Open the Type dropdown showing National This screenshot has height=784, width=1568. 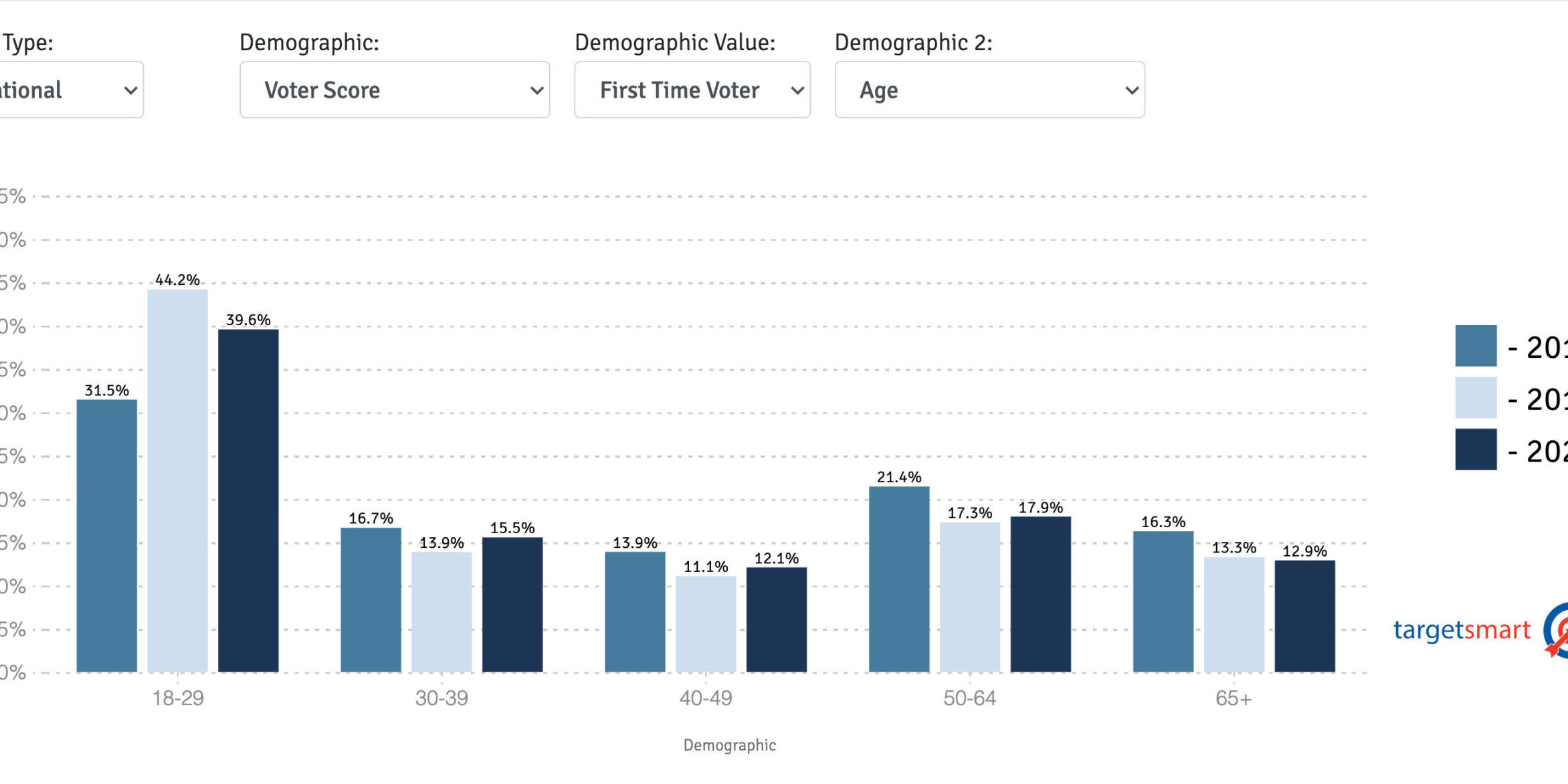click(67, 89)
